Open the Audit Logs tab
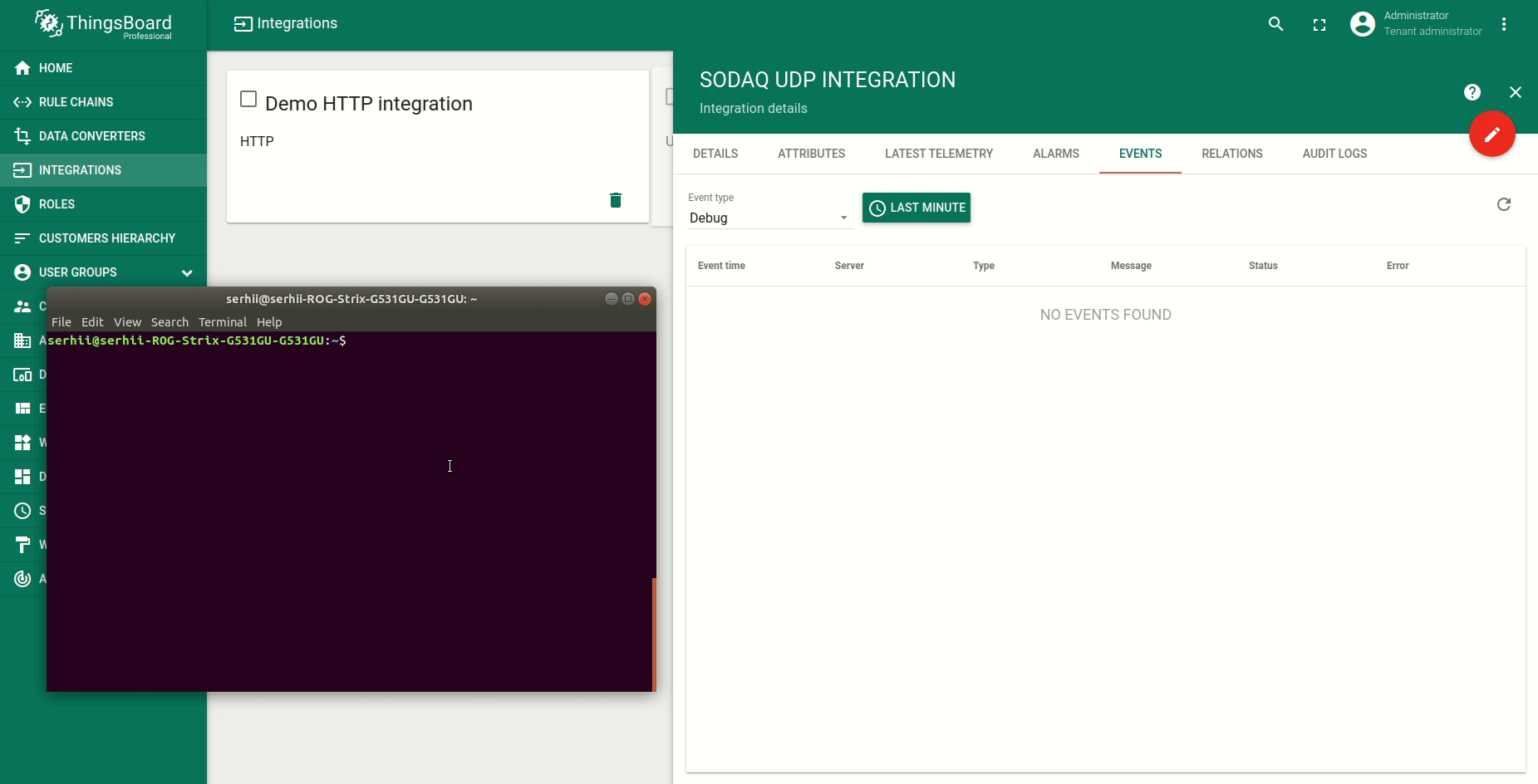The width and height of the screenshot is (1538, 784). point(1334,154)
